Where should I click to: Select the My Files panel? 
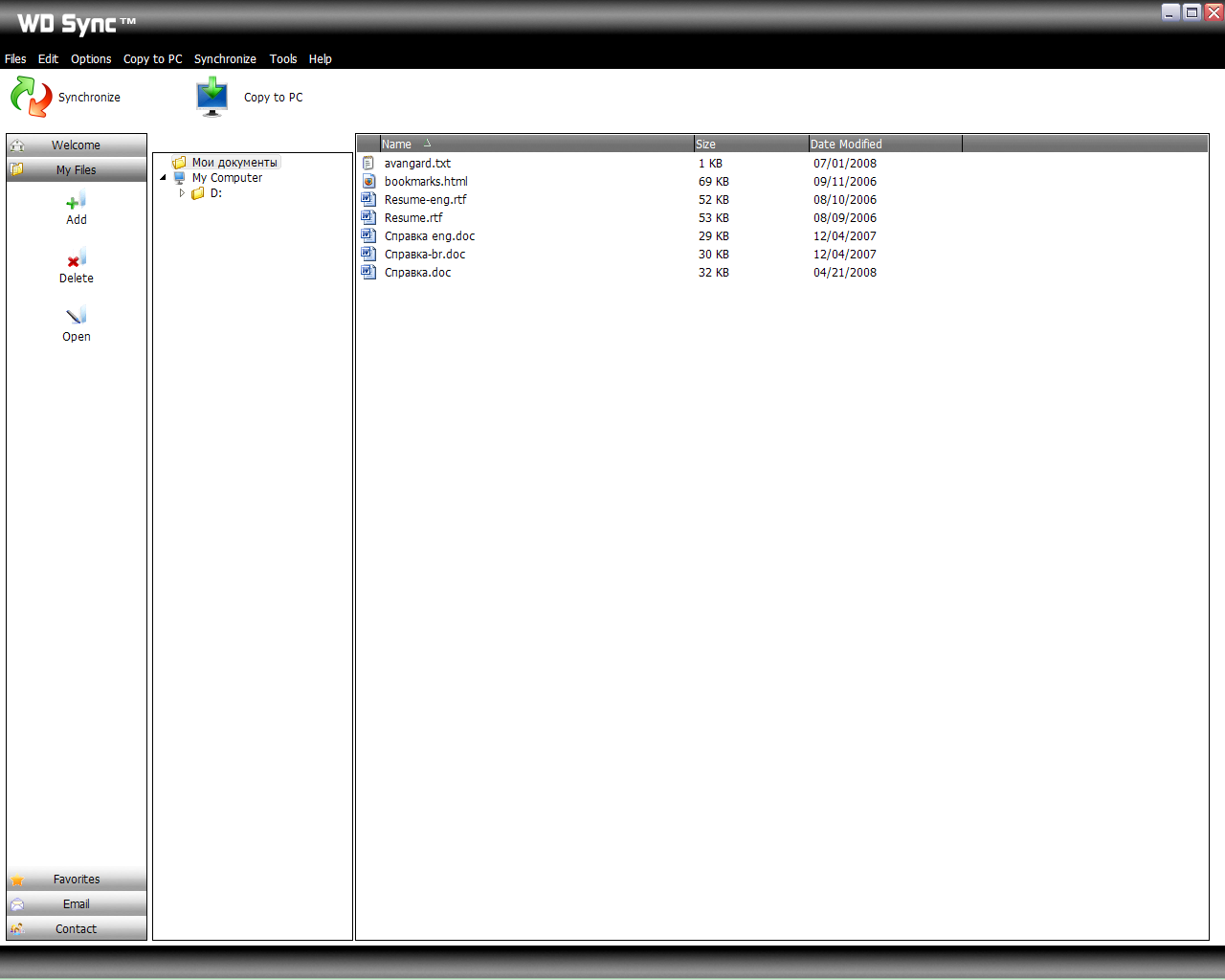click(x=77, y=170)
